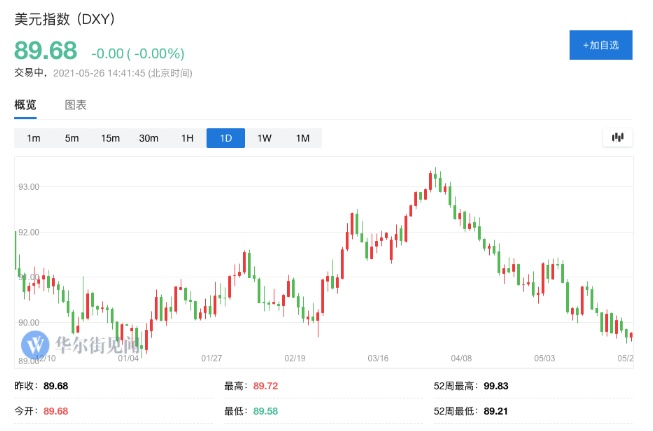Switch to the 概览 tab
The height and width of the screenshot is (431, 653).
tap(25, 105)
